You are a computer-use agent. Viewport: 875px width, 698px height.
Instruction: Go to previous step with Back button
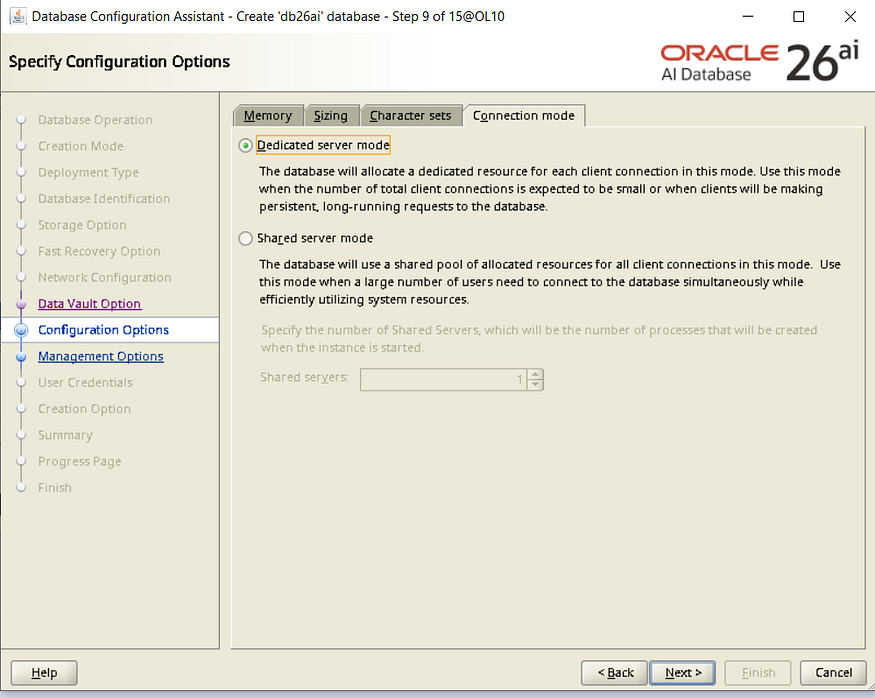614,673
